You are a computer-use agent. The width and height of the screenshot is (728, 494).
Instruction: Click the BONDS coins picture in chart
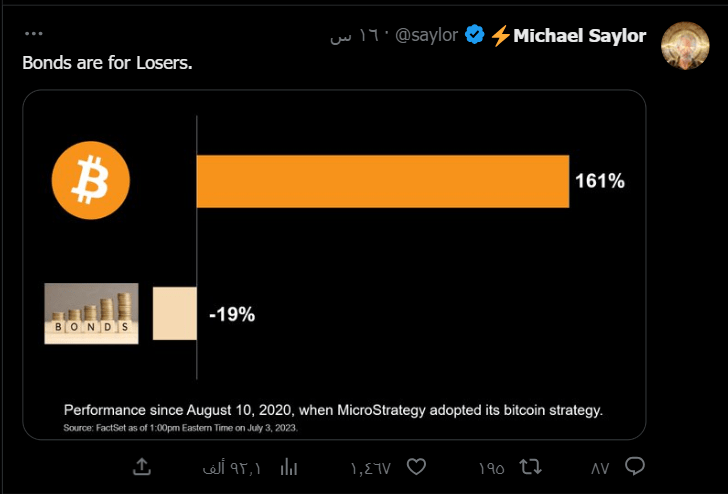[91, 313]
